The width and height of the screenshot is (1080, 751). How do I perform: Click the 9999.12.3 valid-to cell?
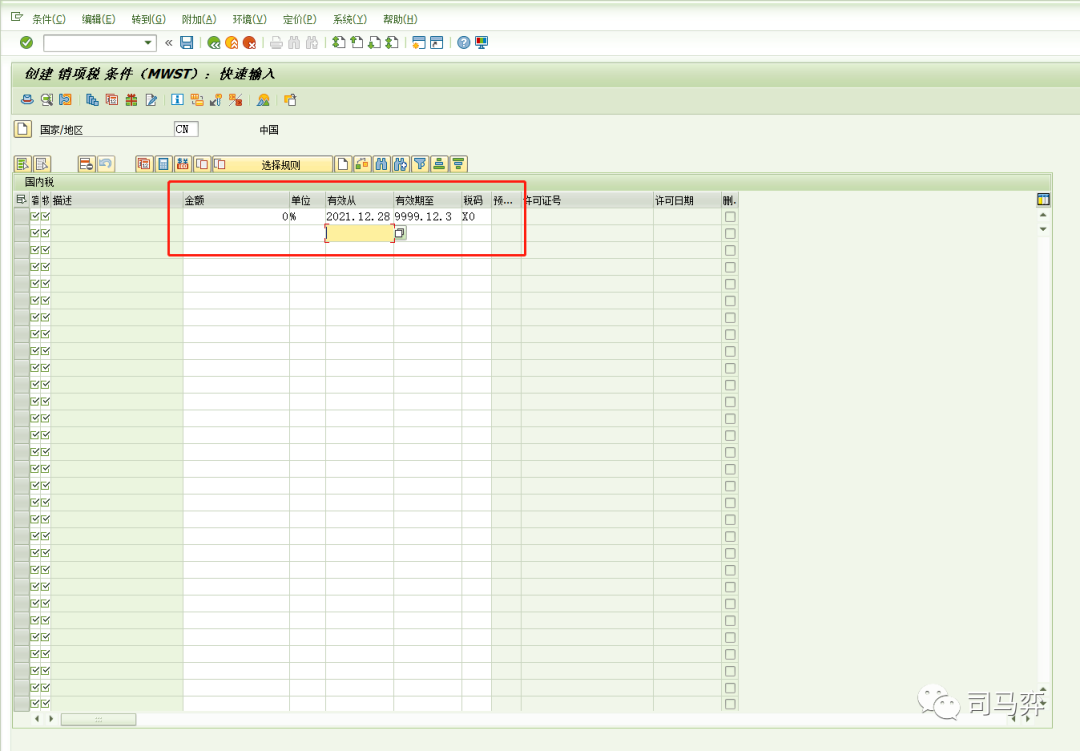tap(428, 216)
